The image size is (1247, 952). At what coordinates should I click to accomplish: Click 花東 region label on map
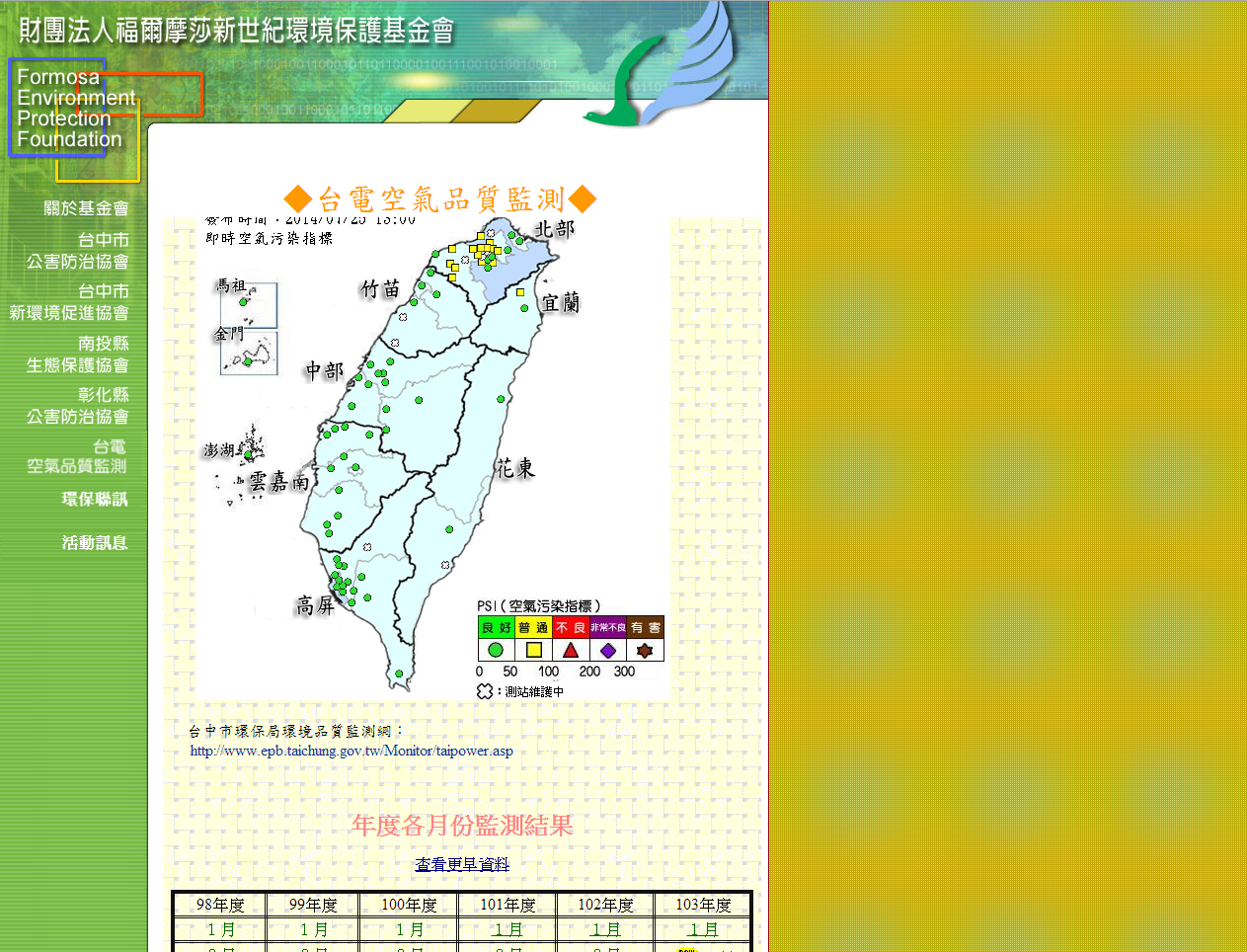pyautogui.click(x=515, y=468)
